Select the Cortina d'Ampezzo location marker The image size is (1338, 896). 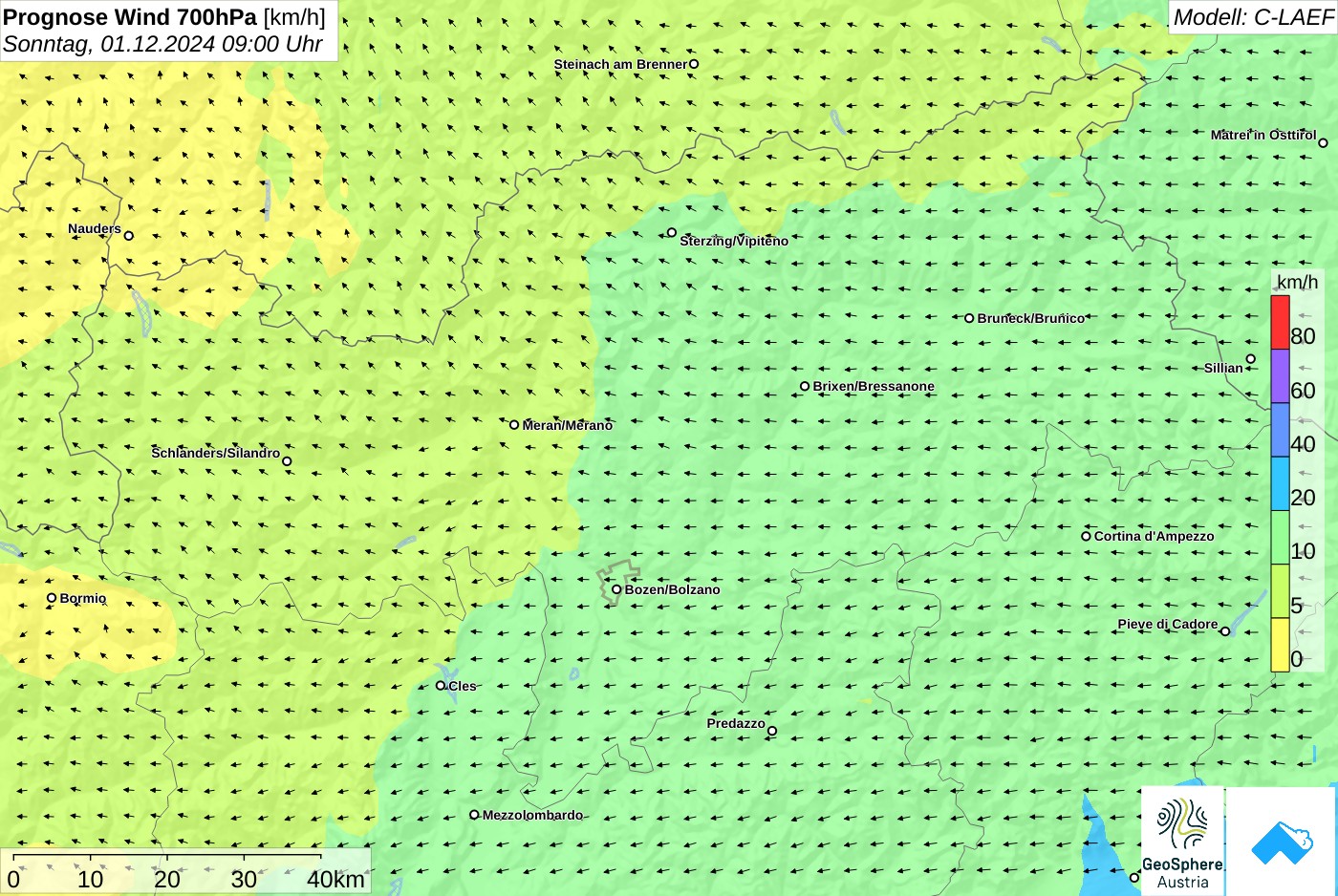[1086, 536]
